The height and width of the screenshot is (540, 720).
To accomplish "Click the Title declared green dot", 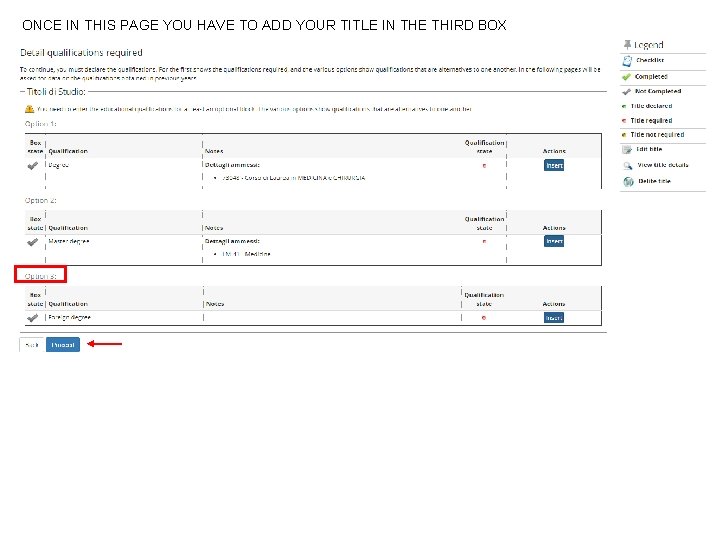I will coord(624,106).
